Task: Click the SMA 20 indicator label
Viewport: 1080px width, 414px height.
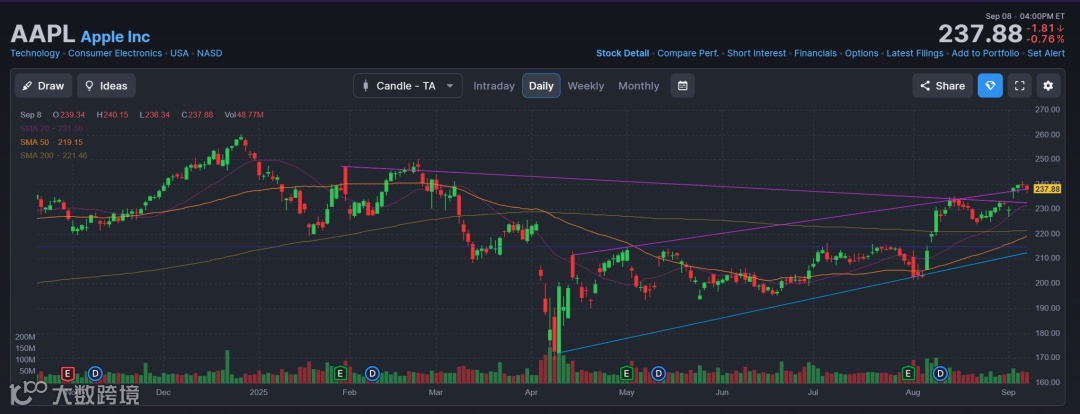Action: click(x=52, y=128)
